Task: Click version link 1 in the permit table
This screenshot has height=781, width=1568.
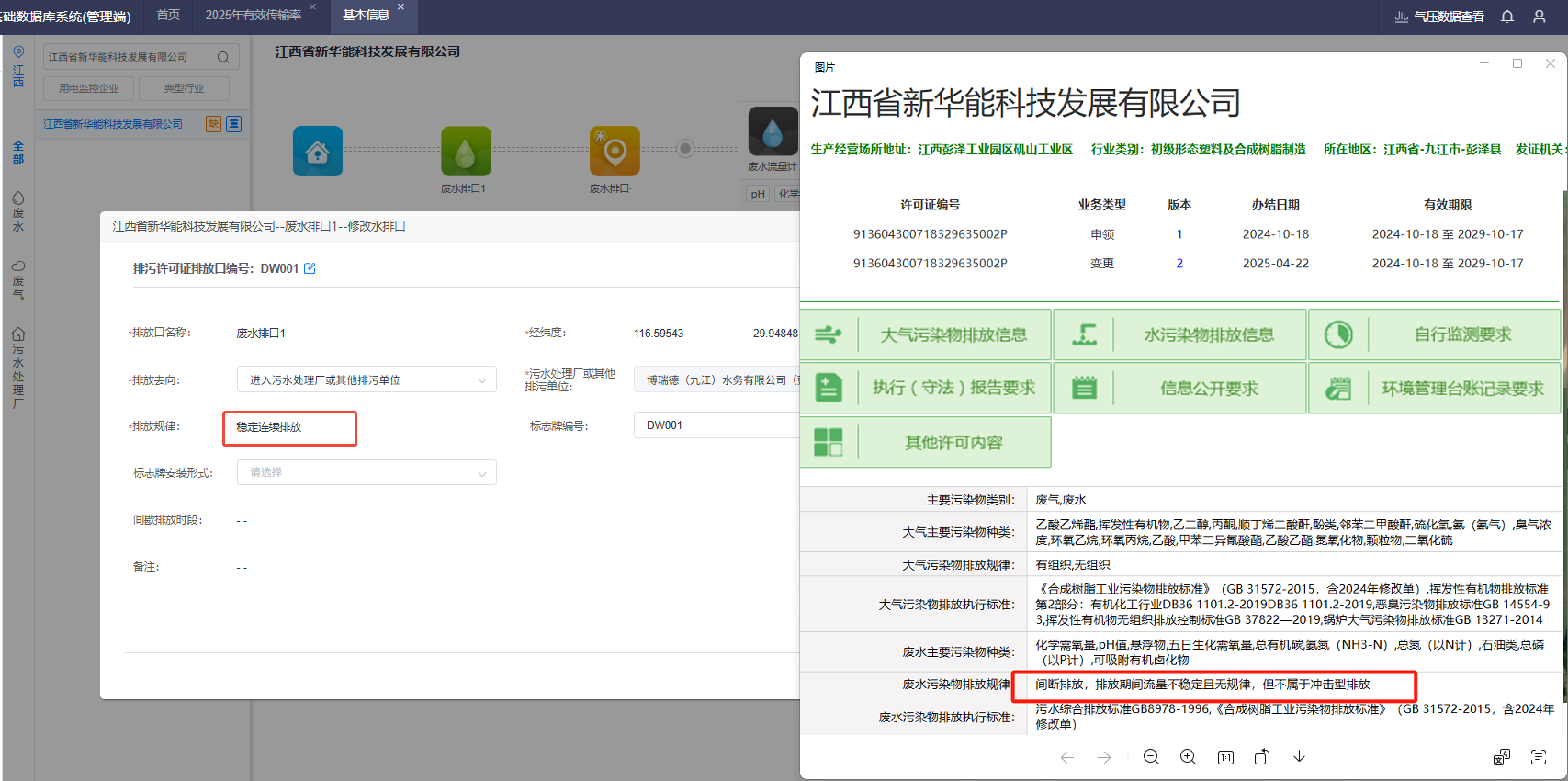Action: (x=1179, y=234)
